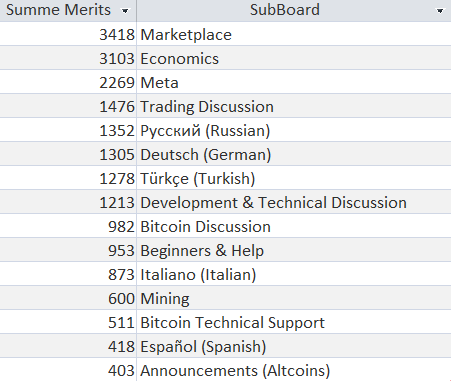Click the Español (Spanish) cell
451x381 pixels.
(x=294, y=346)
